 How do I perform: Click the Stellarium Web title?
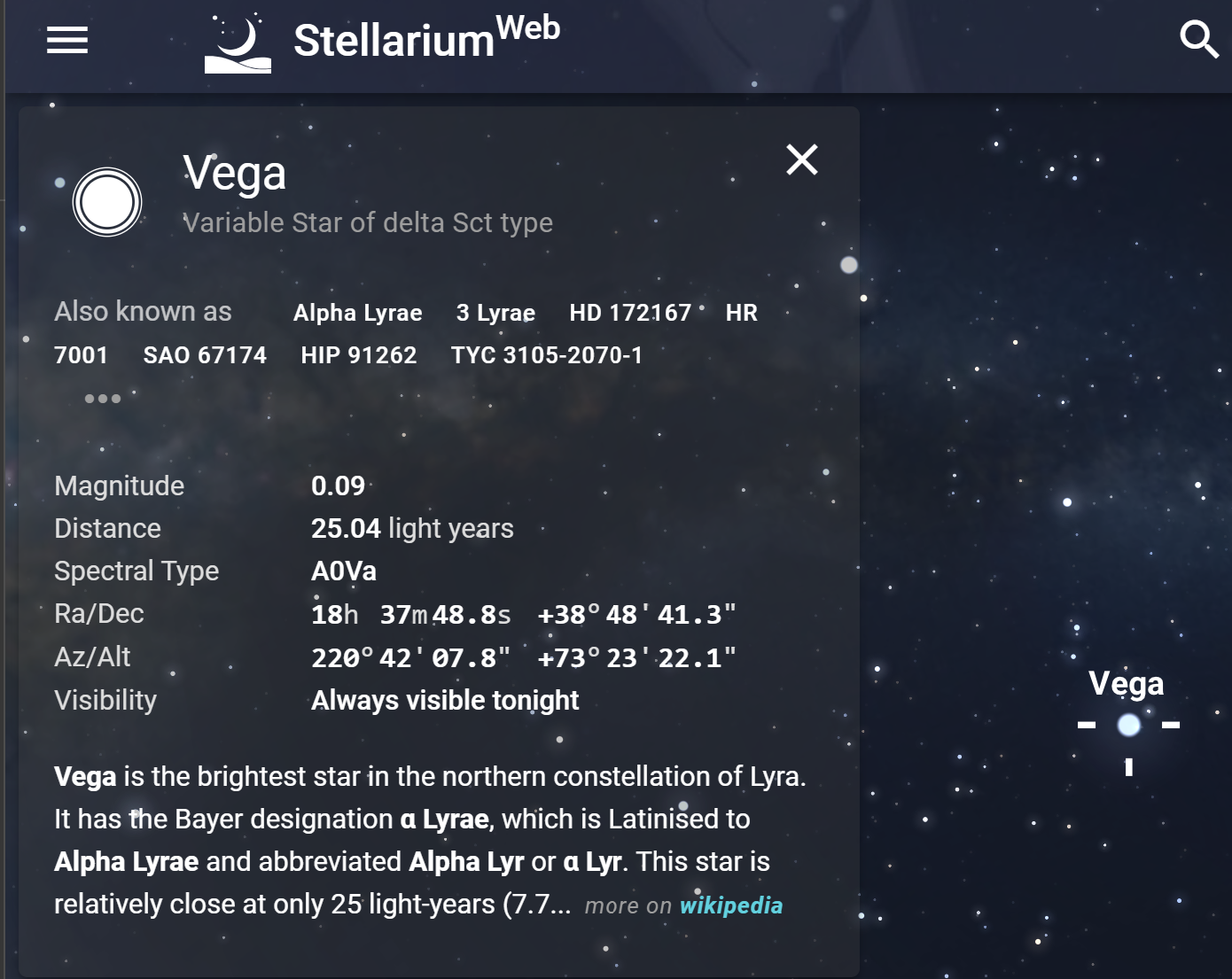click(x=426, y=38)
